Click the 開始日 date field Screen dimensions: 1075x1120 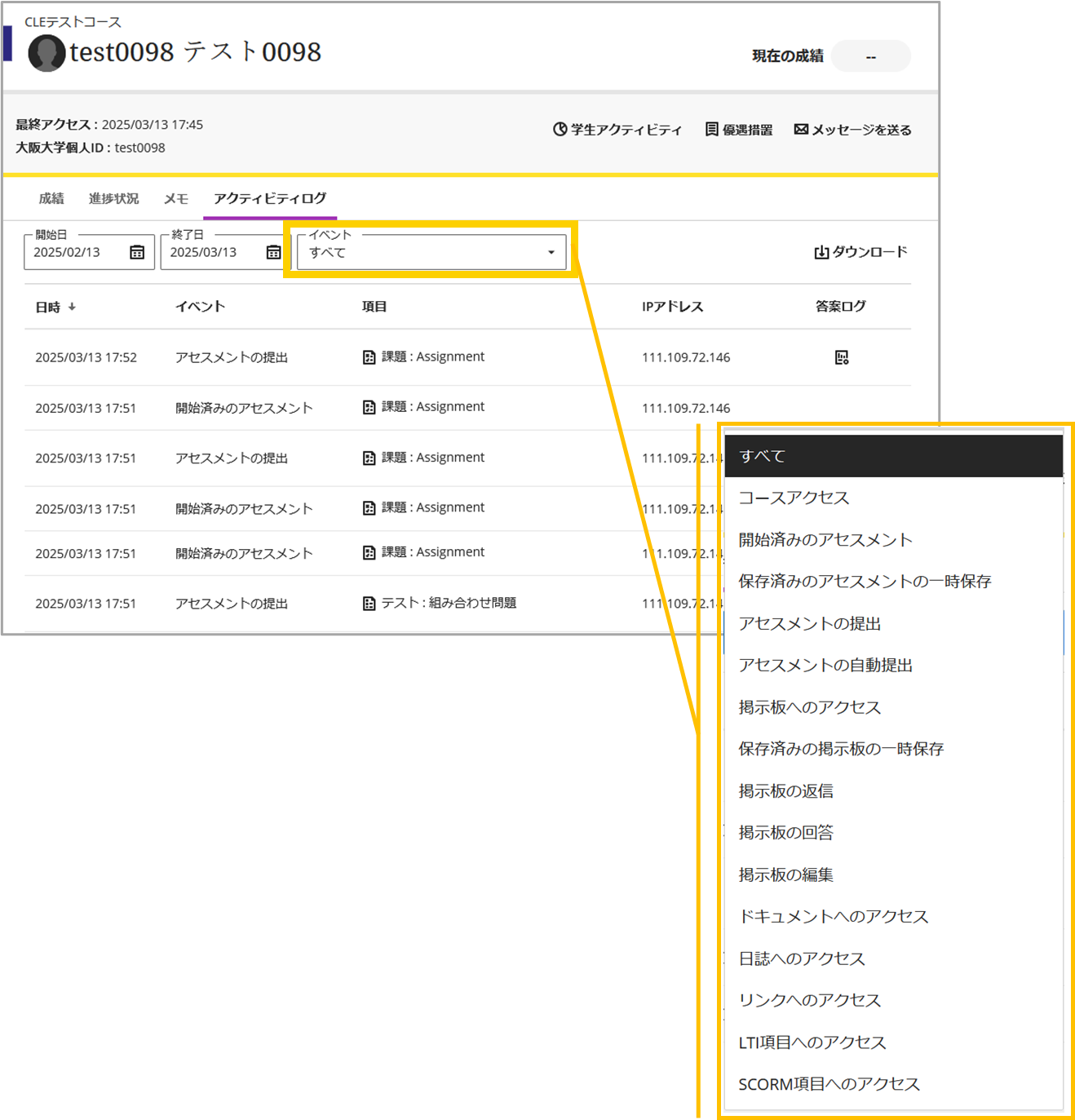coord(89,252)
